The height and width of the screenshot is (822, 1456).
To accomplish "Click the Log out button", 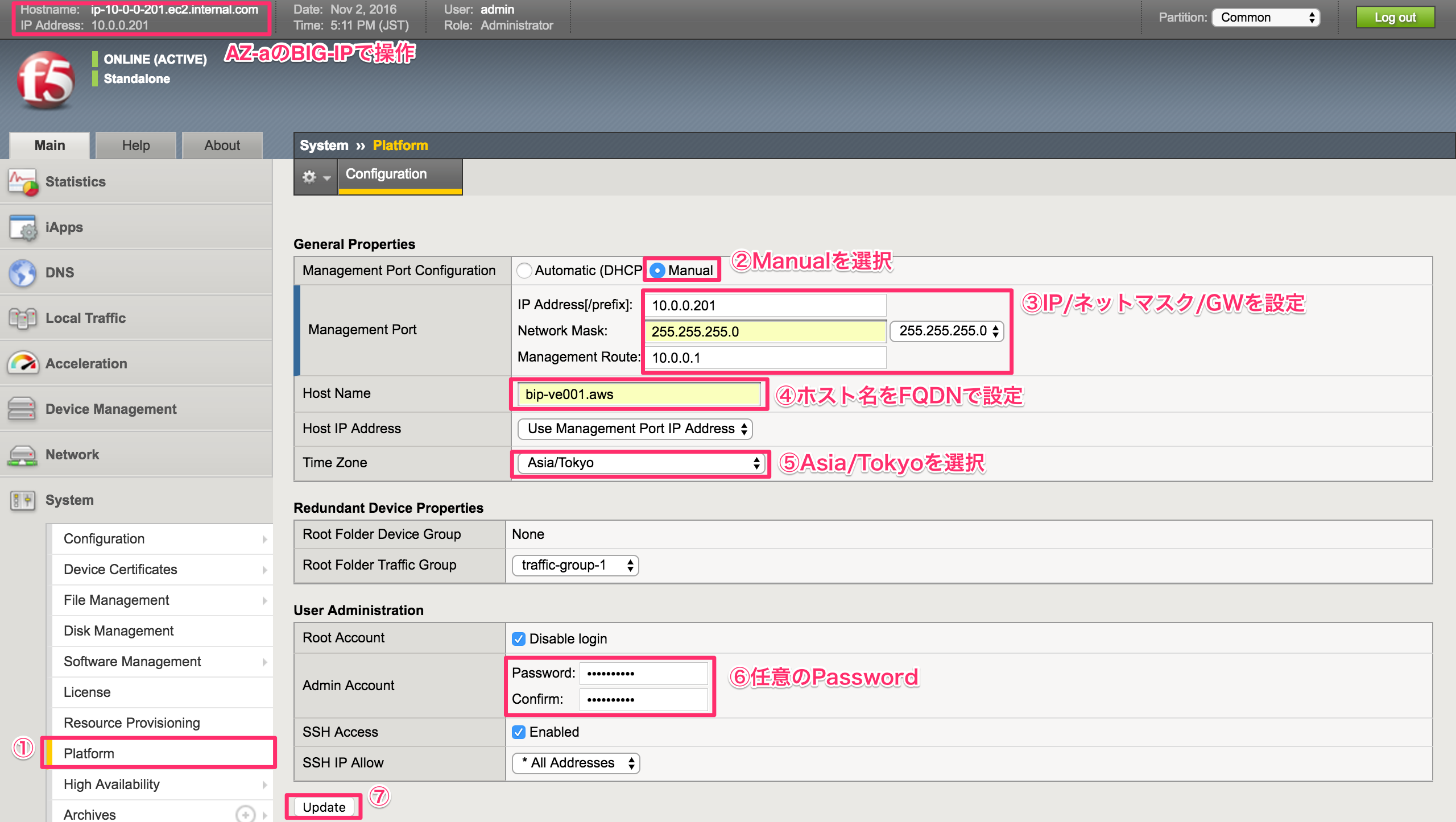I will click(x=1396, y=17).
